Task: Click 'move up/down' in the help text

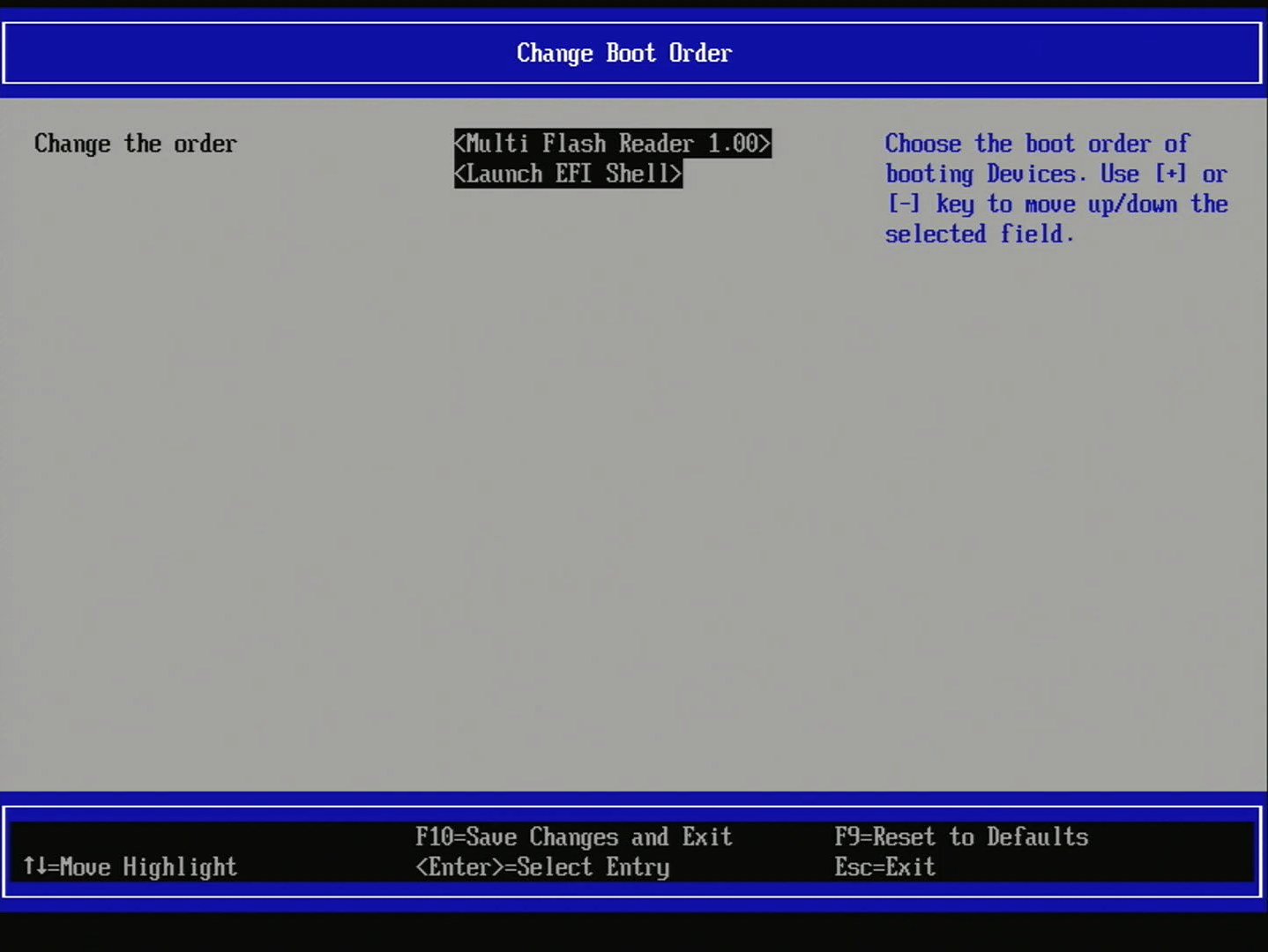Action: 1100,205
